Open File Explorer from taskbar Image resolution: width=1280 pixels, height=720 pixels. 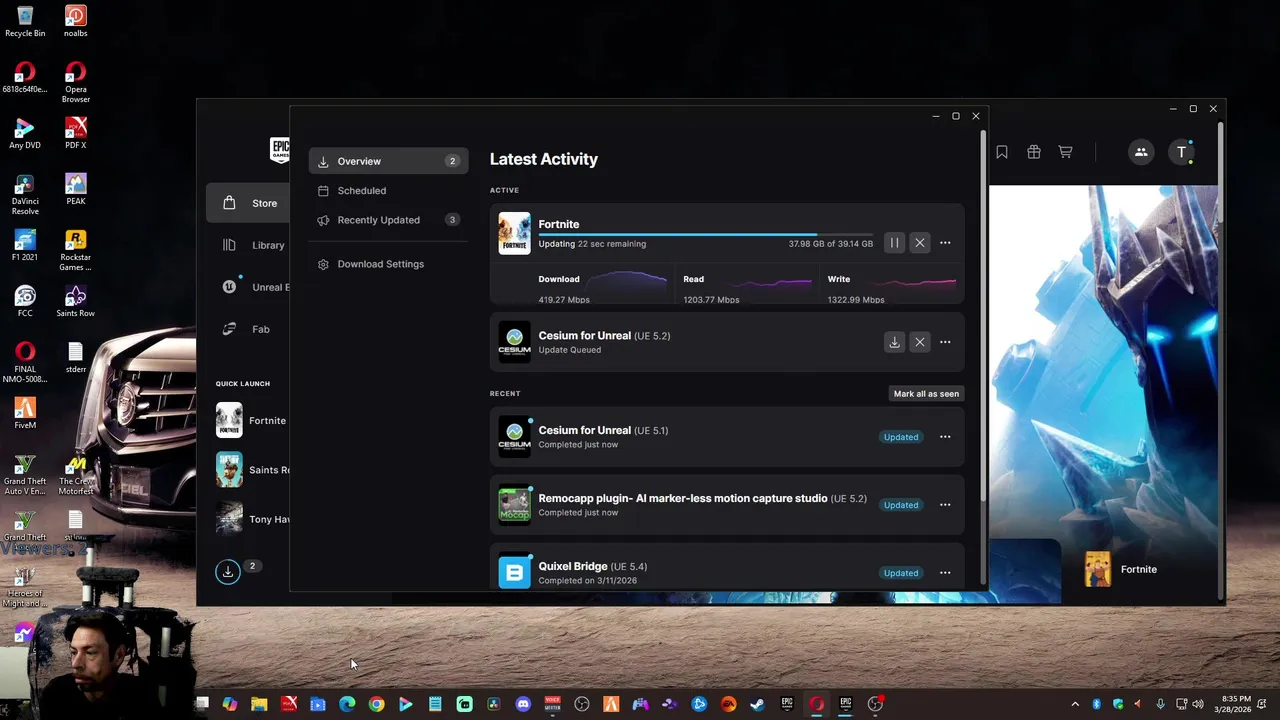point(259,704)
